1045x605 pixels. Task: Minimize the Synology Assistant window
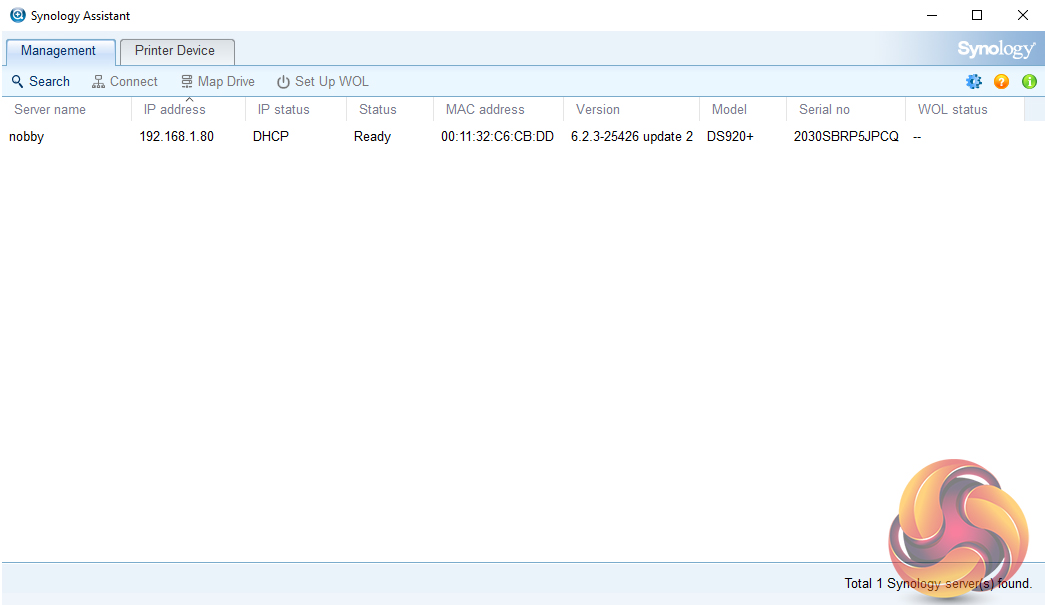coord(932,15)
